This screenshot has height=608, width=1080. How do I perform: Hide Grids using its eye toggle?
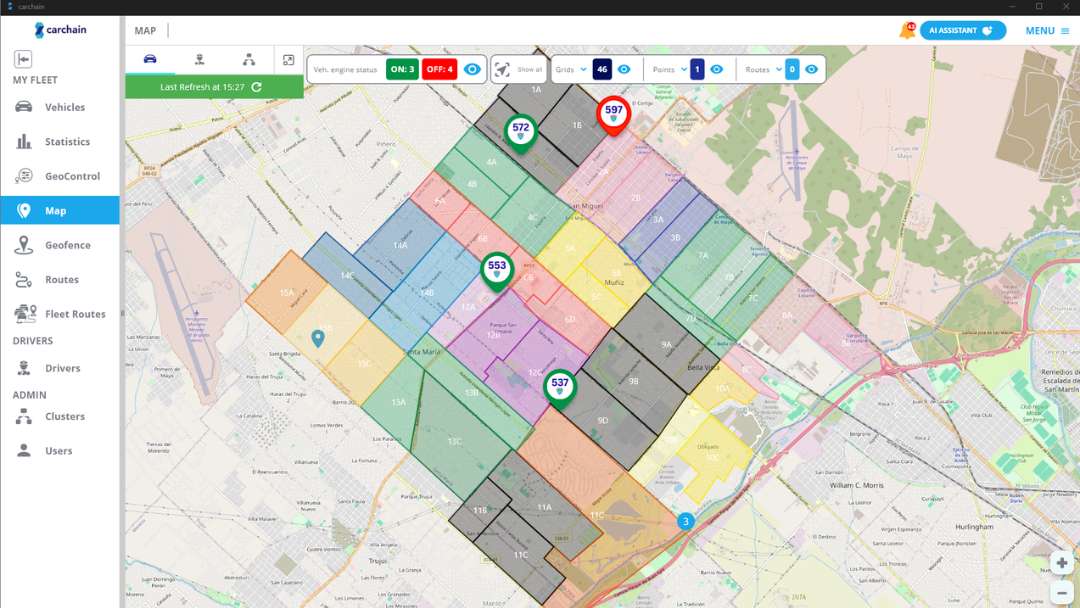624,69
